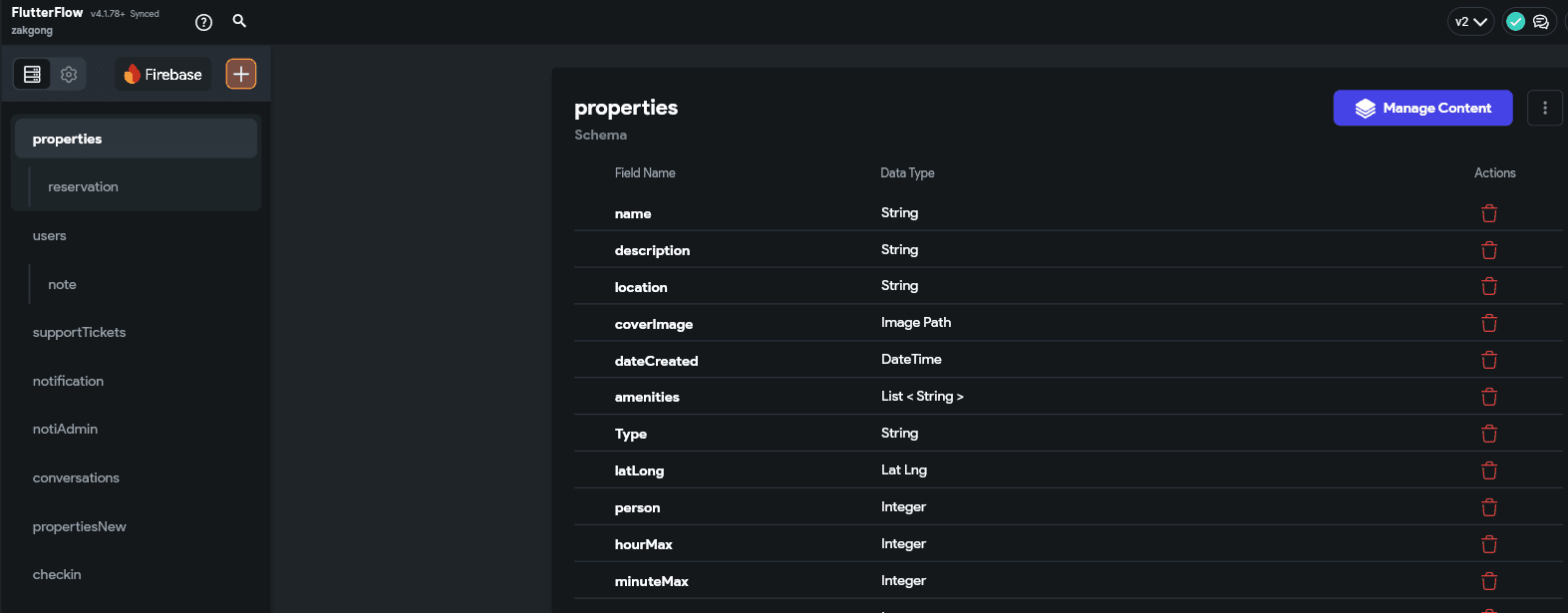Delete the amenities field

(x=1488, y=397)
